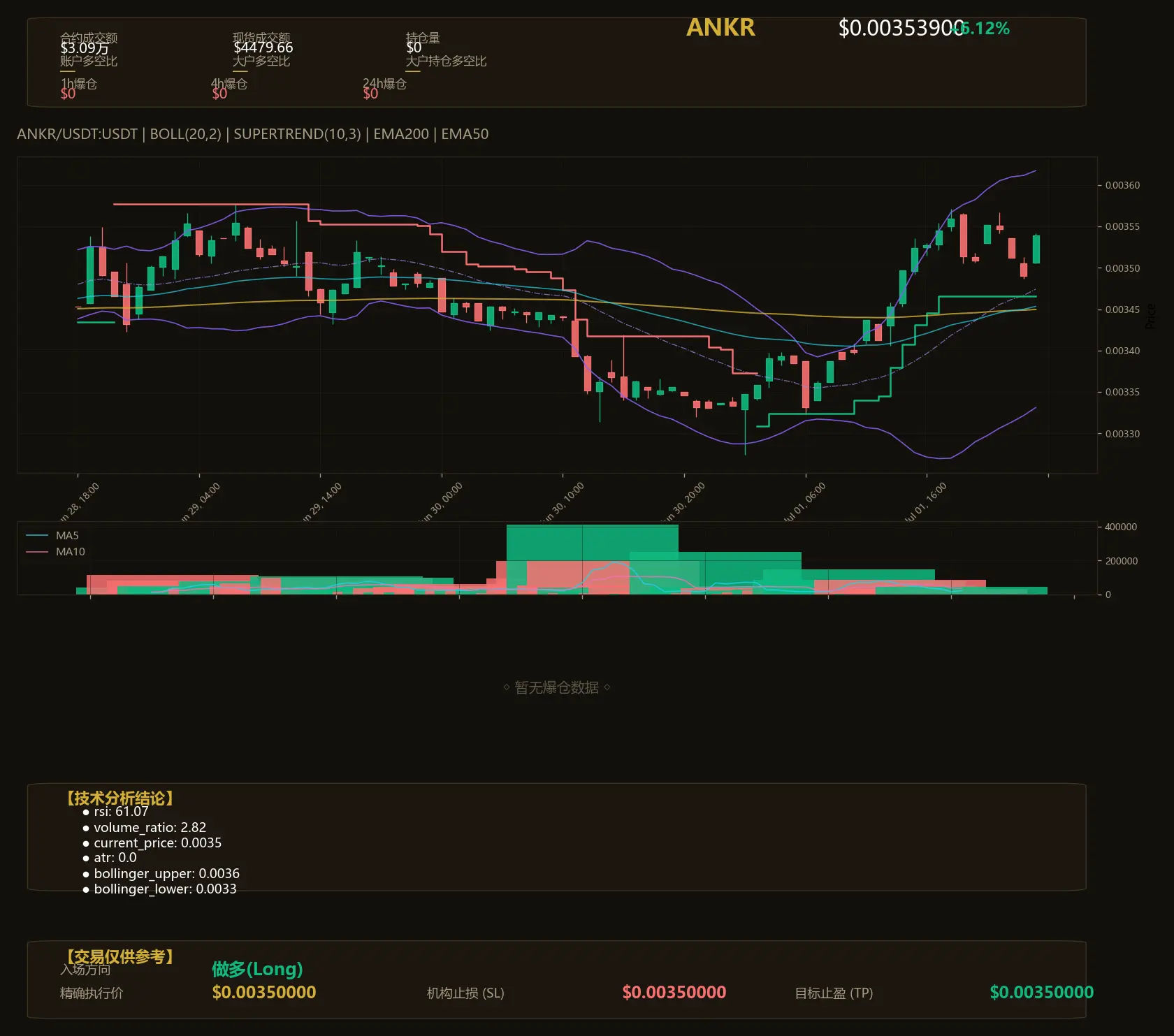Select the $3.09万 contract volume value
The width and height of the screenshot is (1174, 1036).
85,48
